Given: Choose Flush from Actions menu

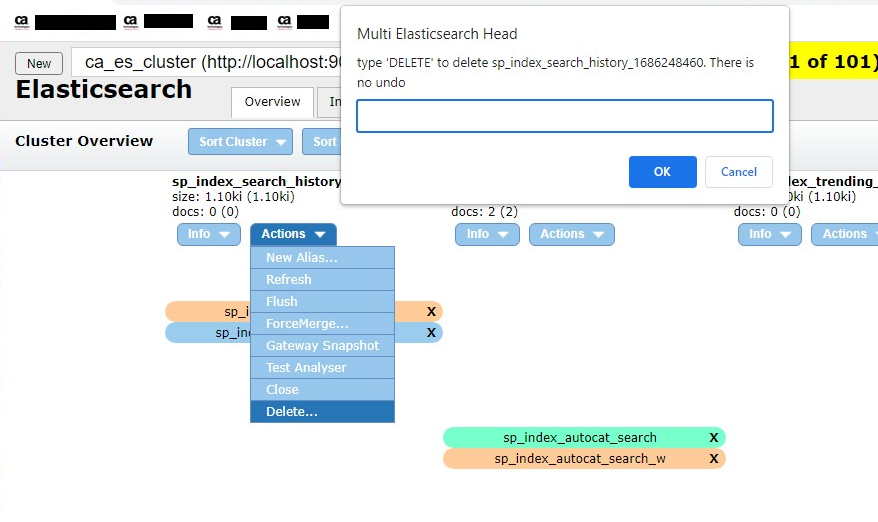Looking at the screenshot, I should pos(323,301).
